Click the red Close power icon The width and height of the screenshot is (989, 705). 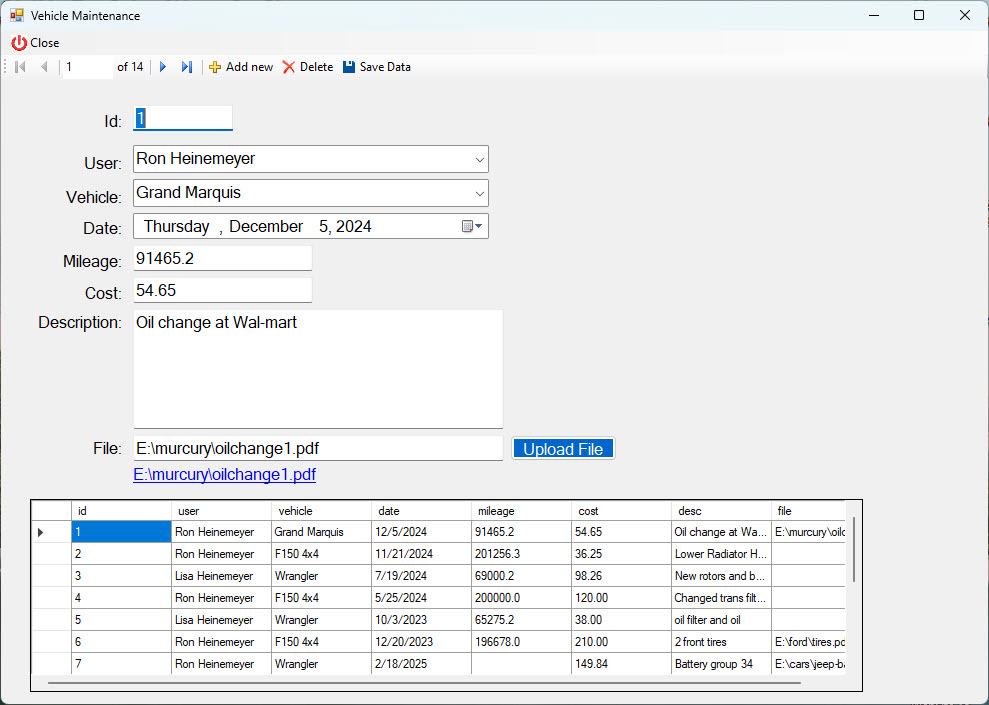[19, 43]
